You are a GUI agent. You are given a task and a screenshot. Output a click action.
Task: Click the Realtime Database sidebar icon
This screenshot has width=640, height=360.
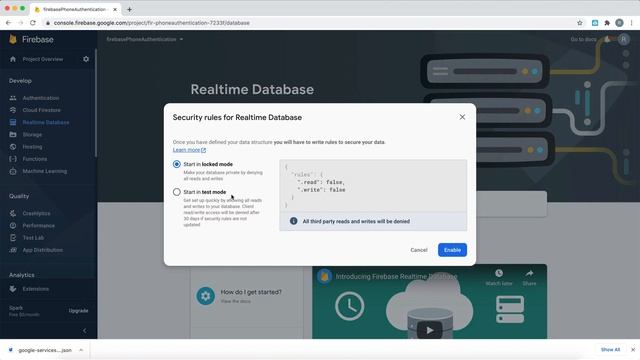[13, 122]
